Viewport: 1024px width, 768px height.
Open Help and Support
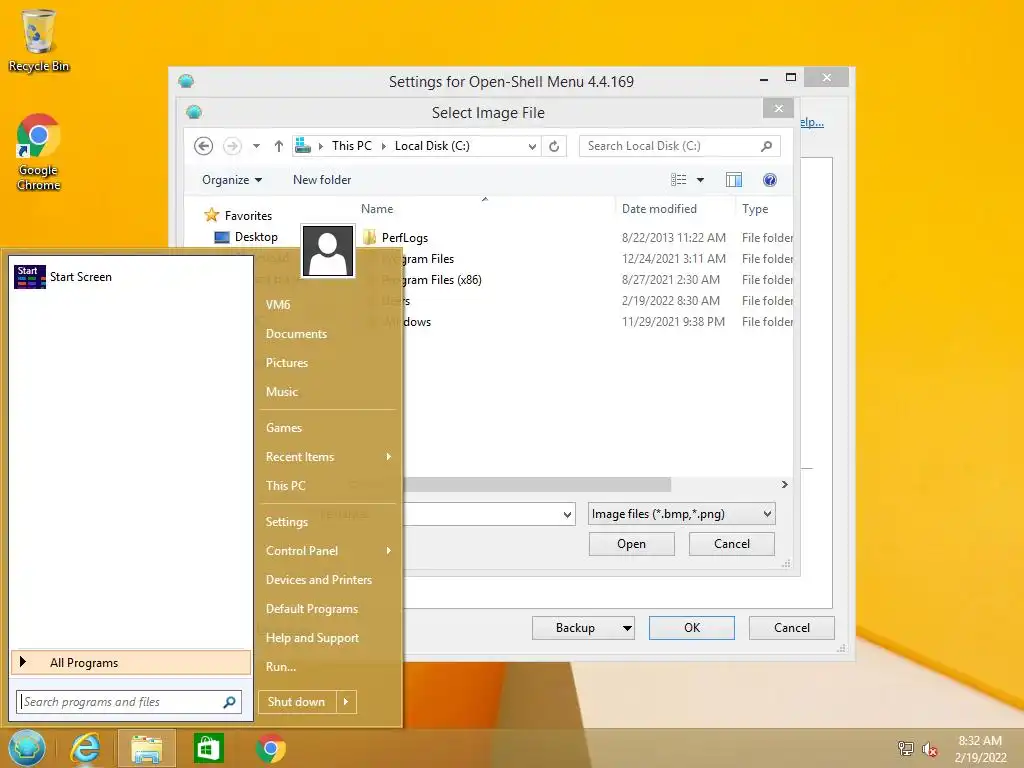[312, 638]
